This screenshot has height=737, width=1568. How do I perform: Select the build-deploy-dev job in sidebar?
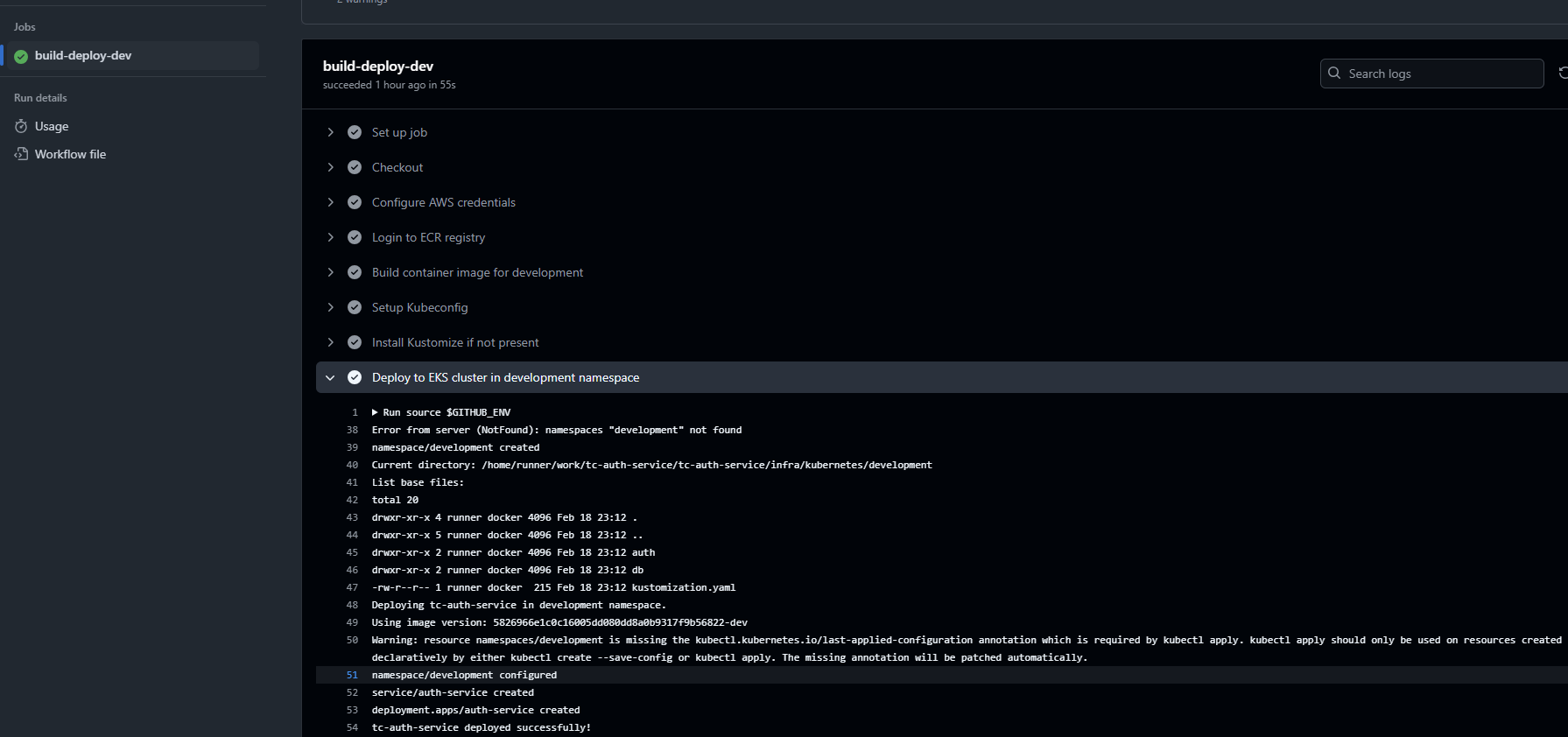pyautogui.click(x=132, y=55)
